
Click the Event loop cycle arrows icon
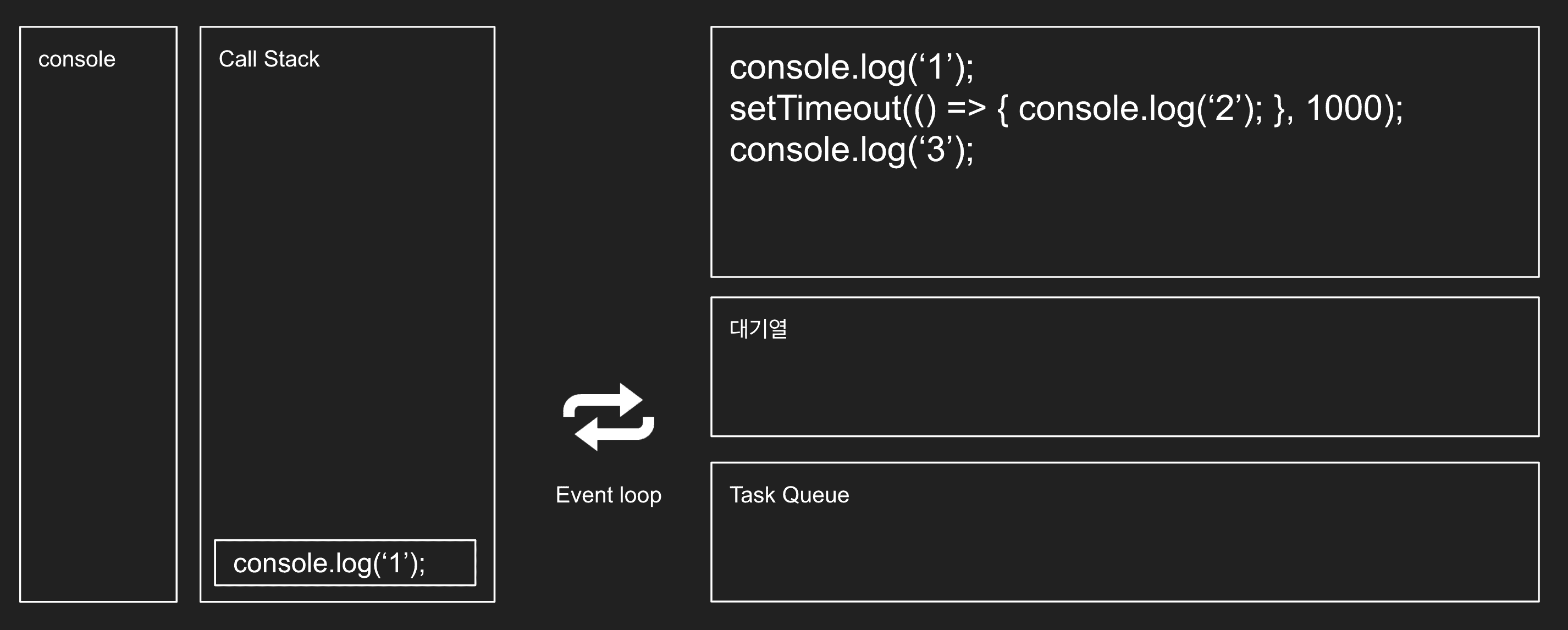point(608,417)
